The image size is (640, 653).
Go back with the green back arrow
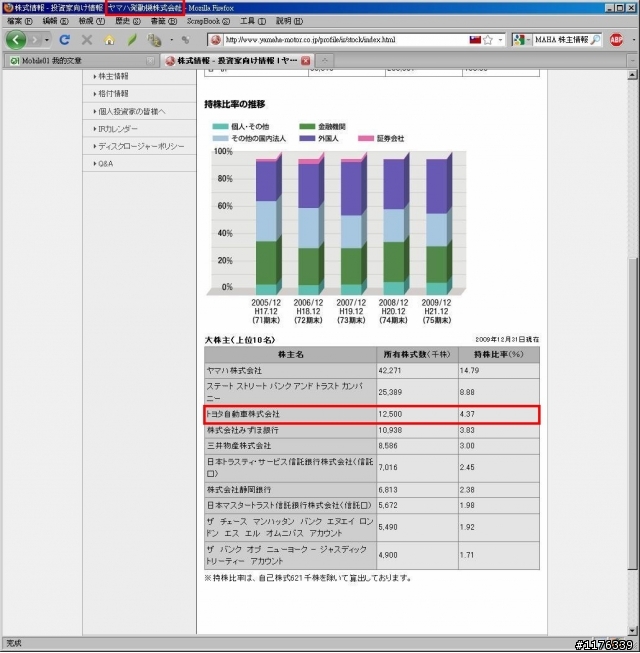[x=16, y=40]
